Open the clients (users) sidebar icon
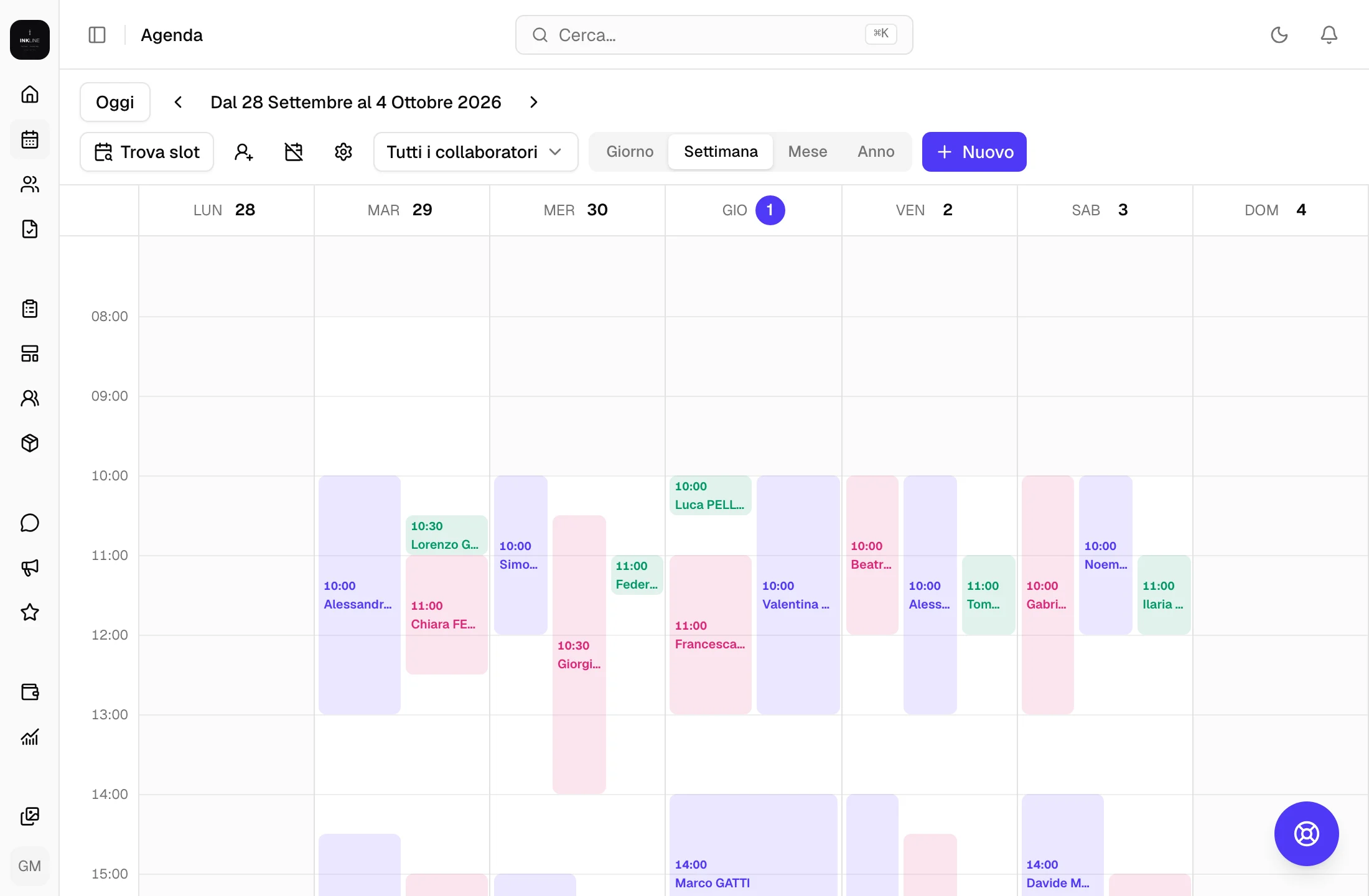 (x=30, y=184)
